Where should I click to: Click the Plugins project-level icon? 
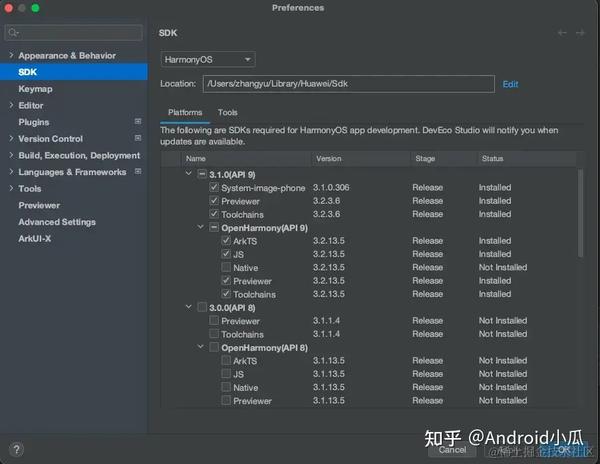click(x=138, y=121)
